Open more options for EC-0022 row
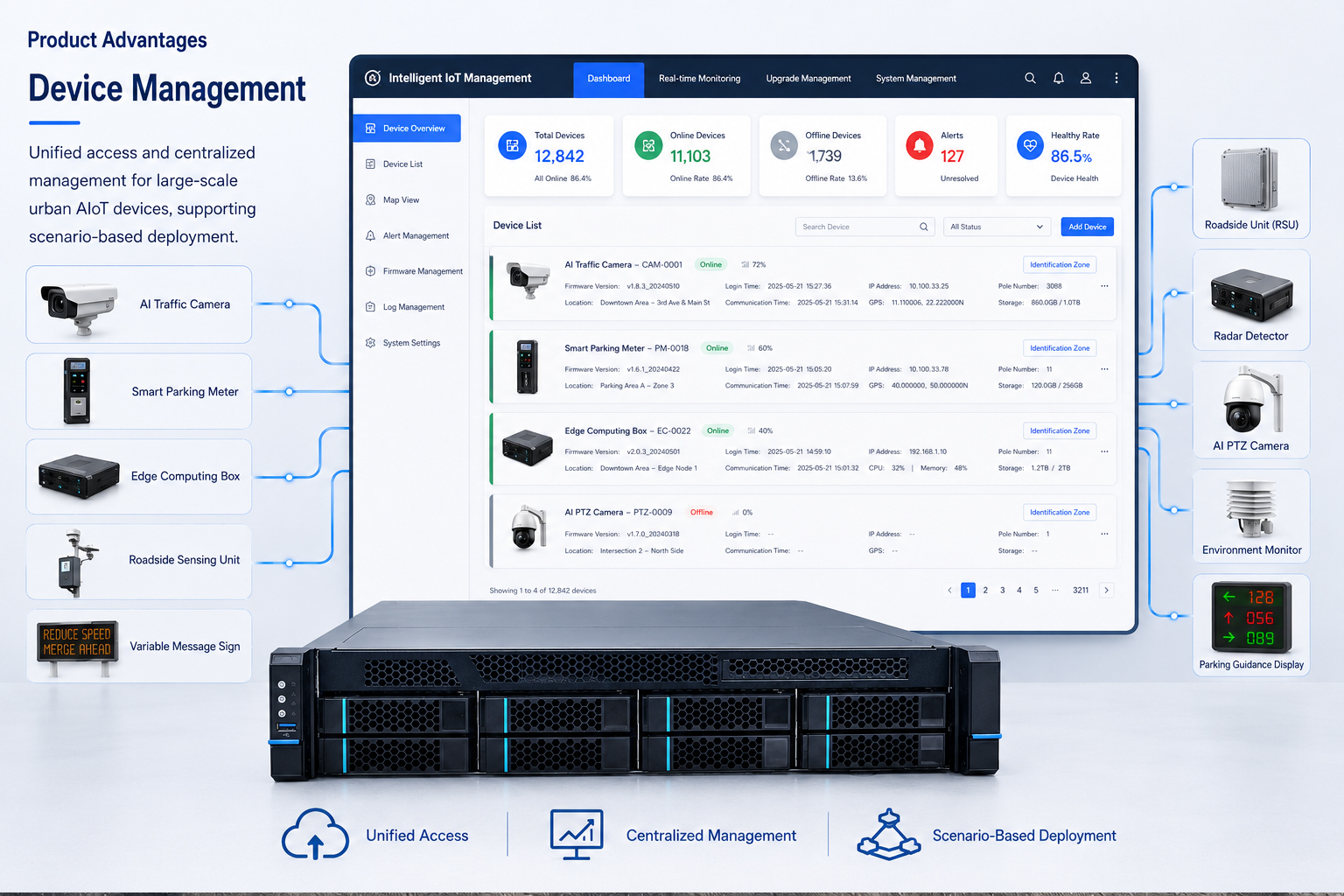Screen dimensions: 1344x896 pos(1104,451)
